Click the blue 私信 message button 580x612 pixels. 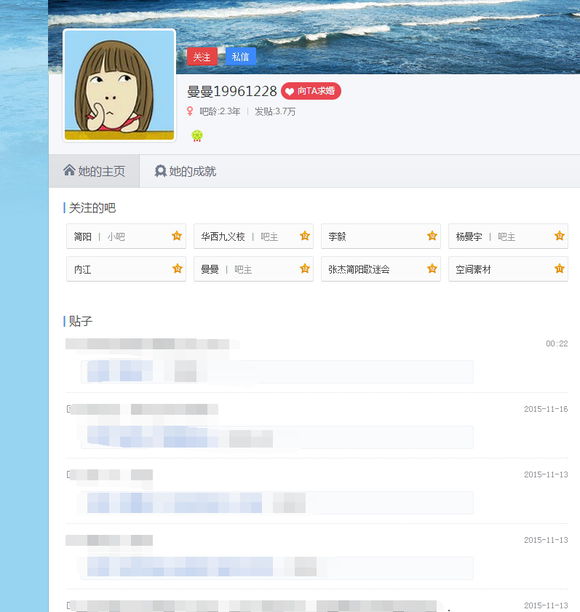point(240,57)
